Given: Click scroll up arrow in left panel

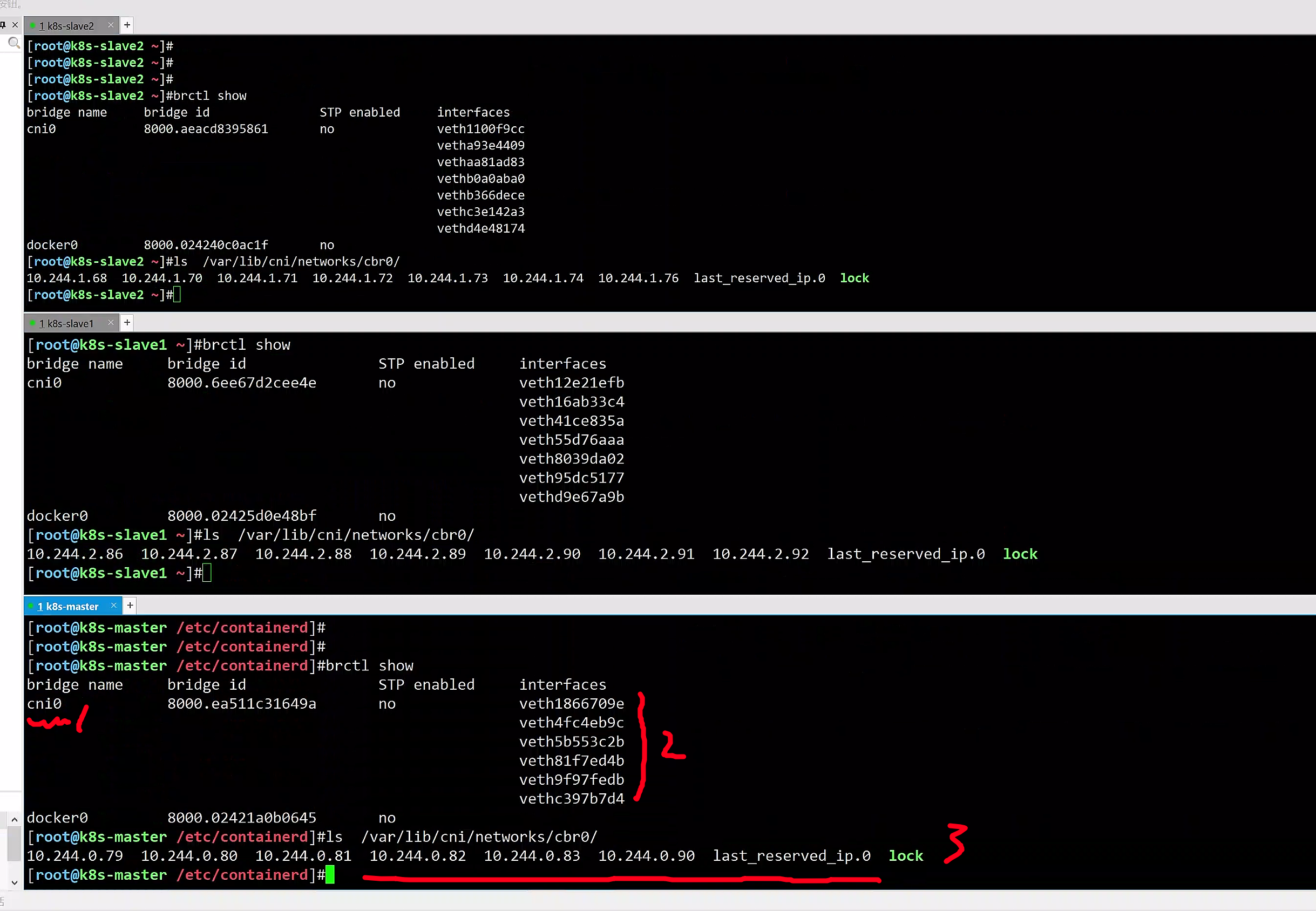Looking at the screenshot, I should tap(14, 820).
